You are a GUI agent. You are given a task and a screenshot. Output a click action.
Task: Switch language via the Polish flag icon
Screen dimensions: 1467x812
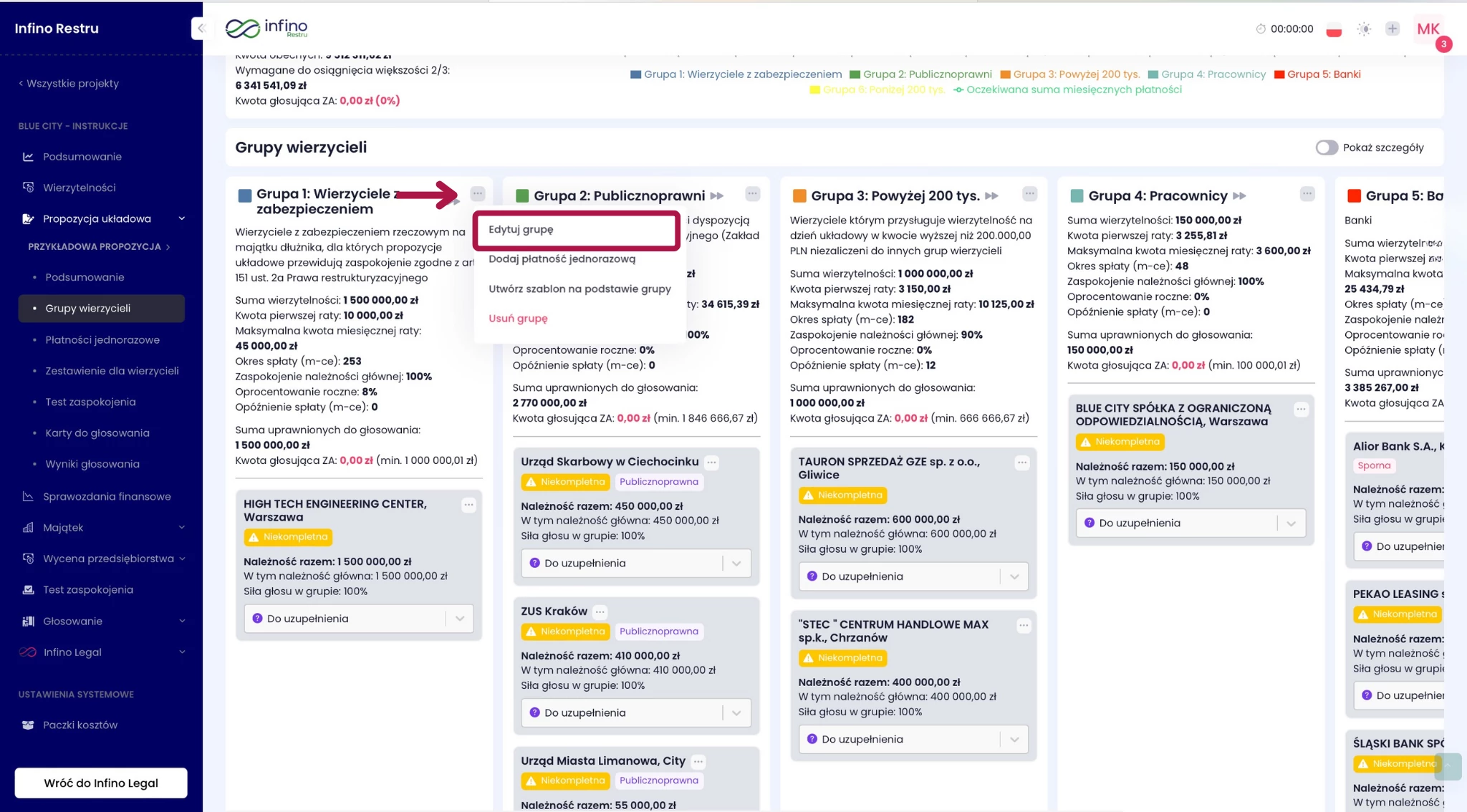click(x=1333, y=29)
